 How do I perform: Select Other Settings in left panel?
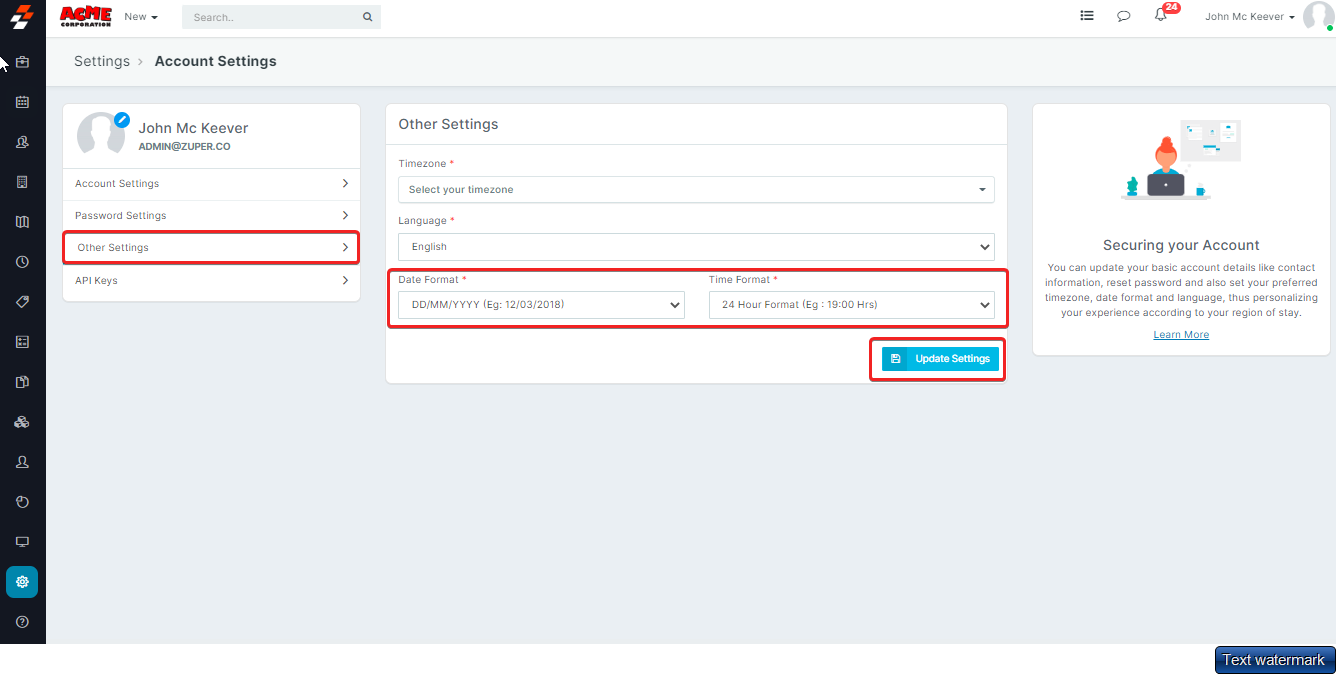click(211, 248)
